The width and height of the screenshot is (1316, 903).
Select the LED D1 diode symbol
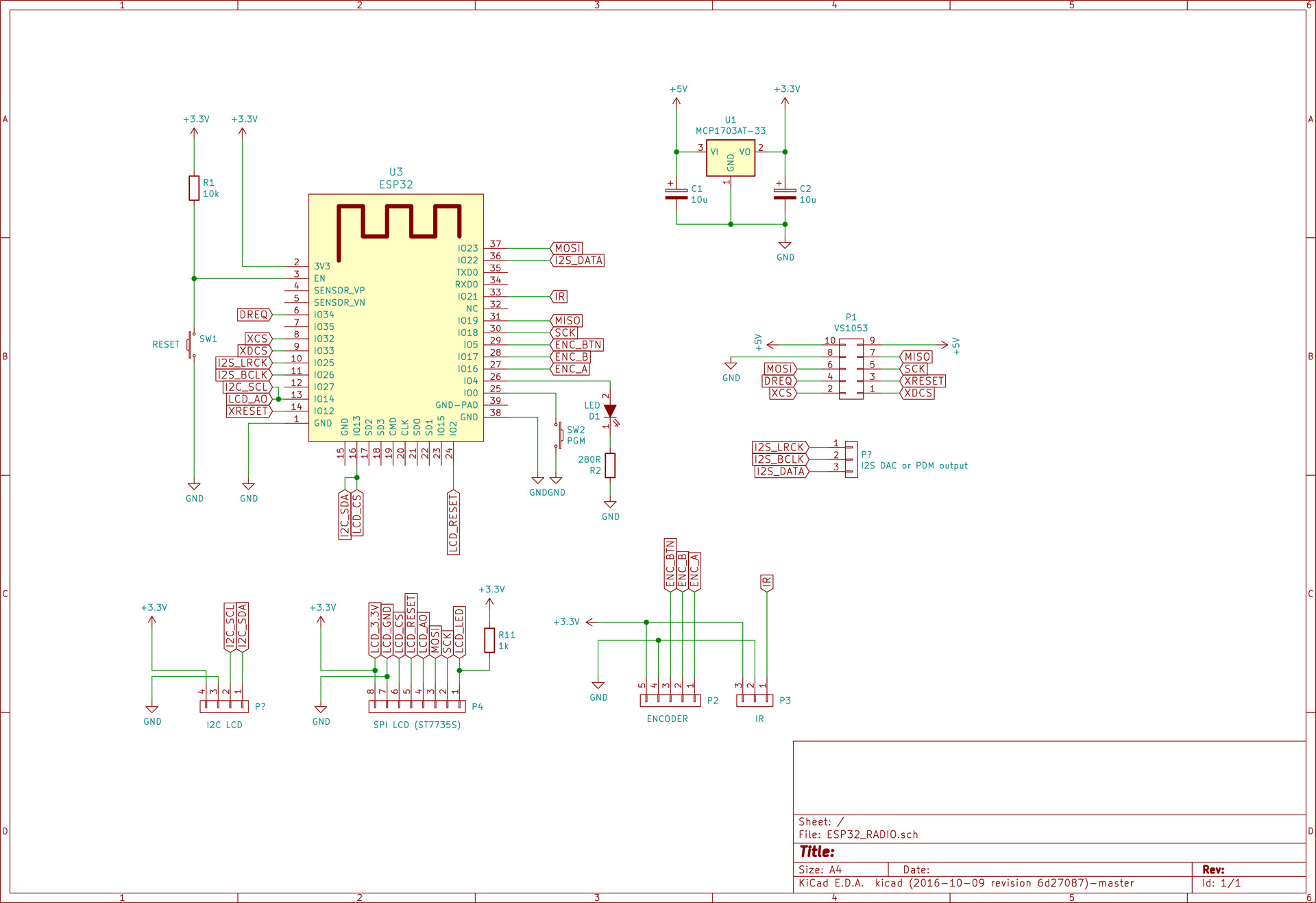609,411
